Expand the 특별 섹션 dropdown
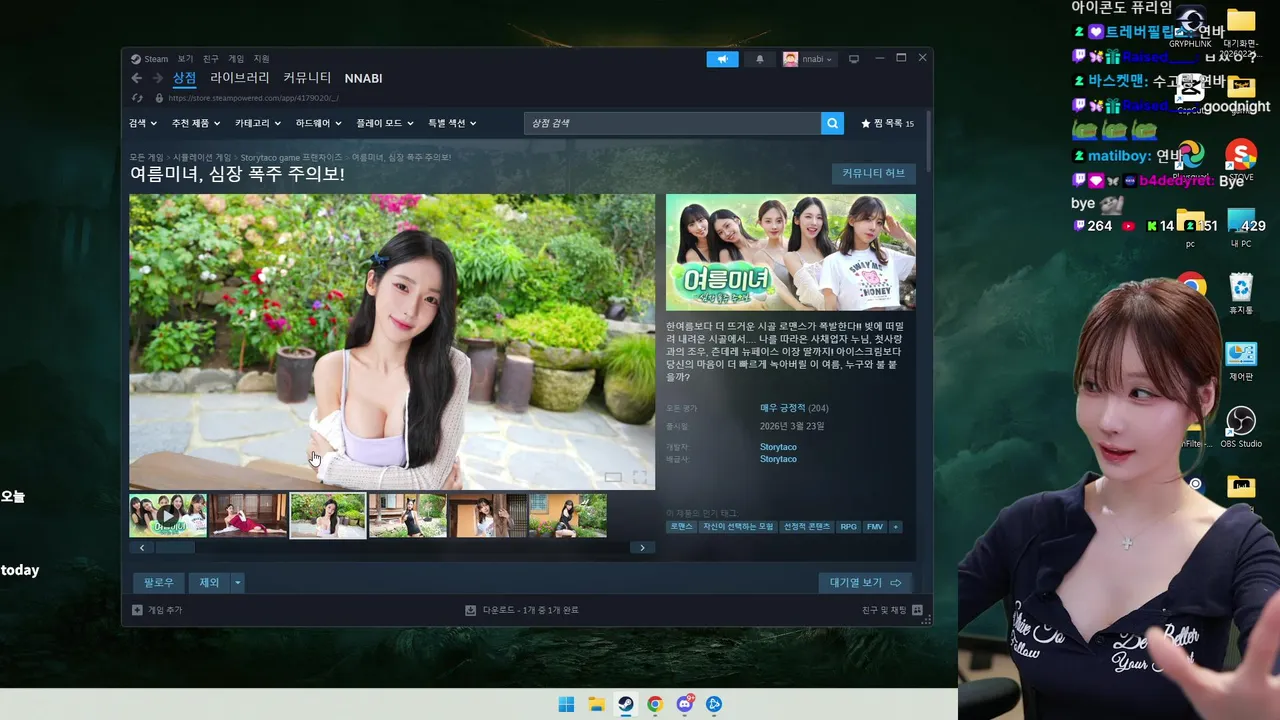Screen dimensions: 1280x720 (x=452, y=123)
